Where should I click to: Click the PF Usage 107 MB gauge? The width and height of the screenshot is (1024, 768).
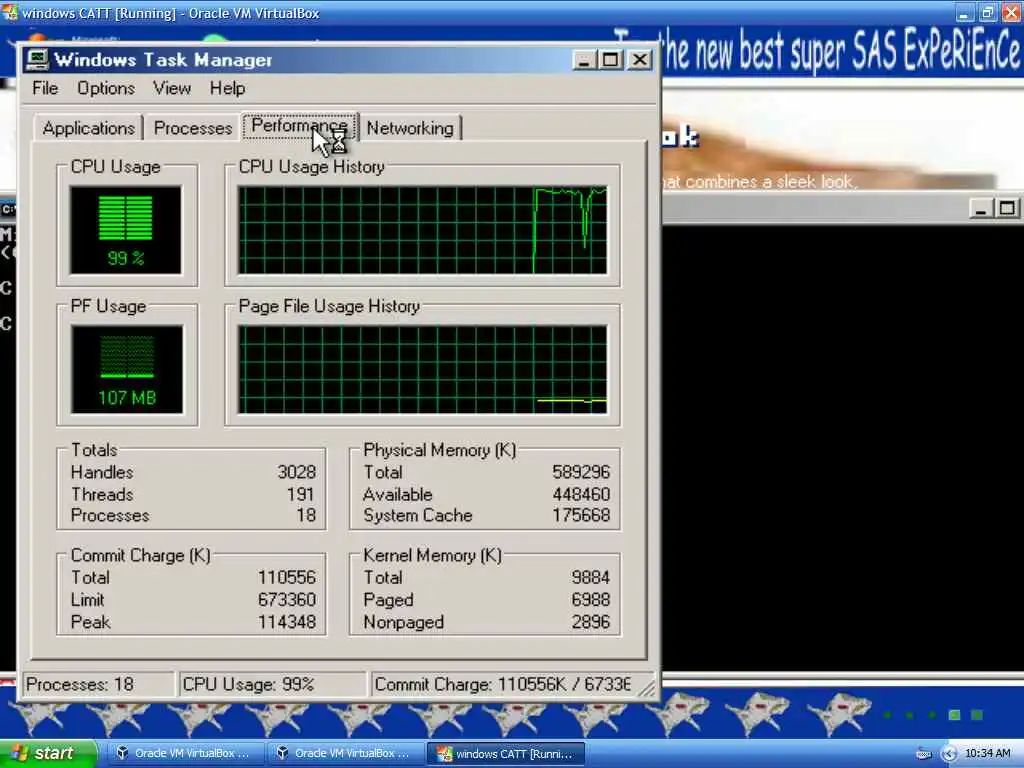pos(127,370)
